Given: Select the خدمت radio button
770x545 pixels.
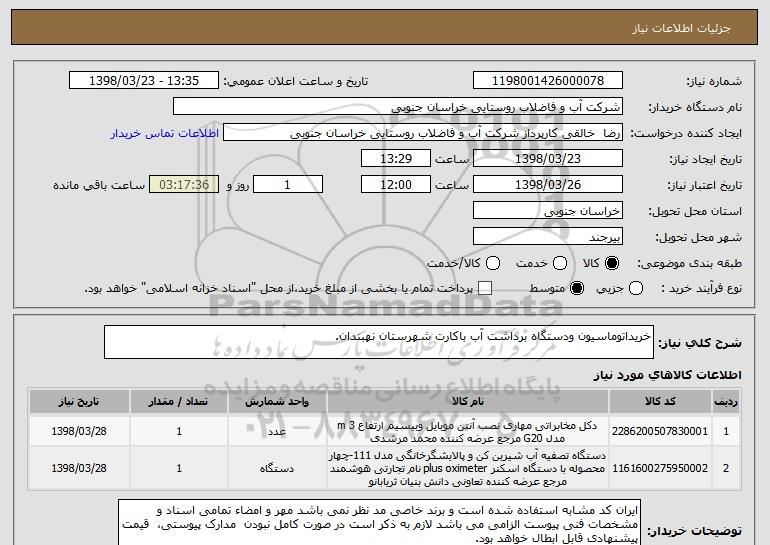Looking at the screenshot, I should [560, 263].
